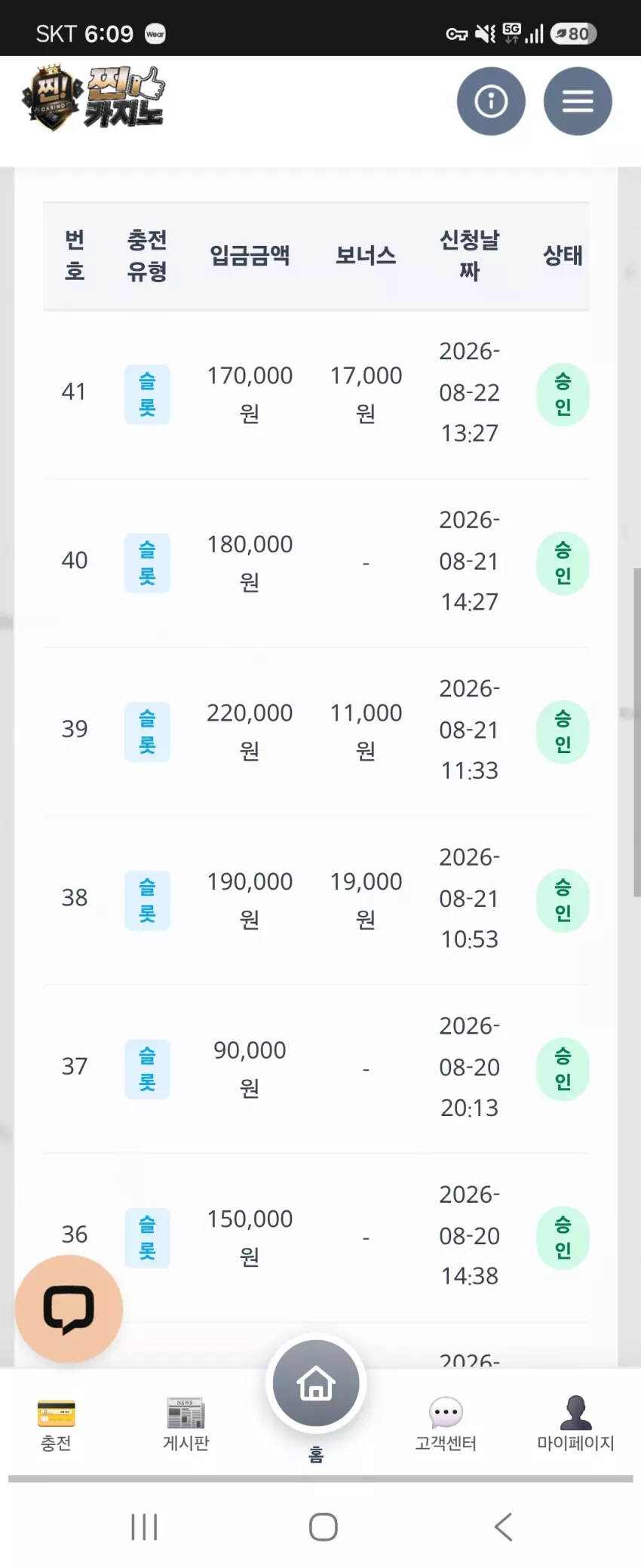The image size is (641, 1568).
Task: Open the hamburger menu button
Action: click(578, 101)
